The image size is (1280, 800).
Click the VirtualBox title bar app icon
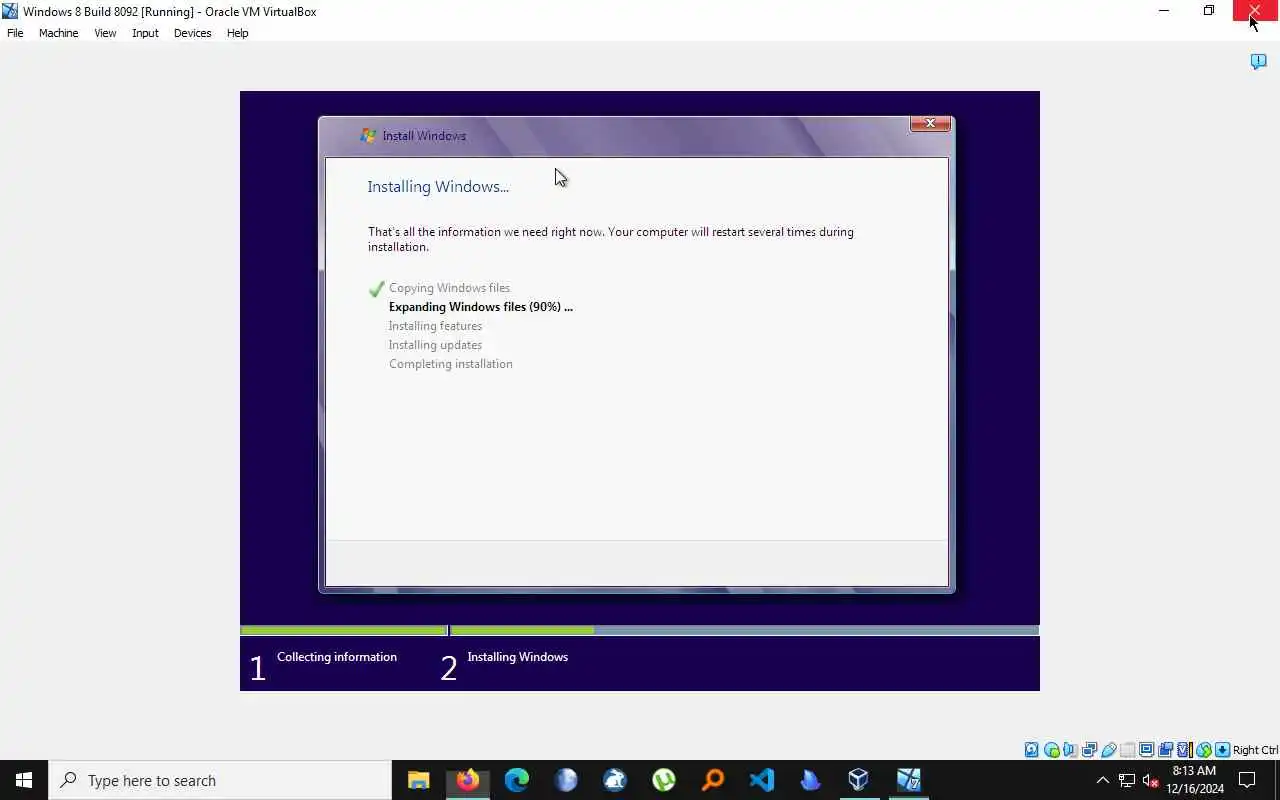10,11
